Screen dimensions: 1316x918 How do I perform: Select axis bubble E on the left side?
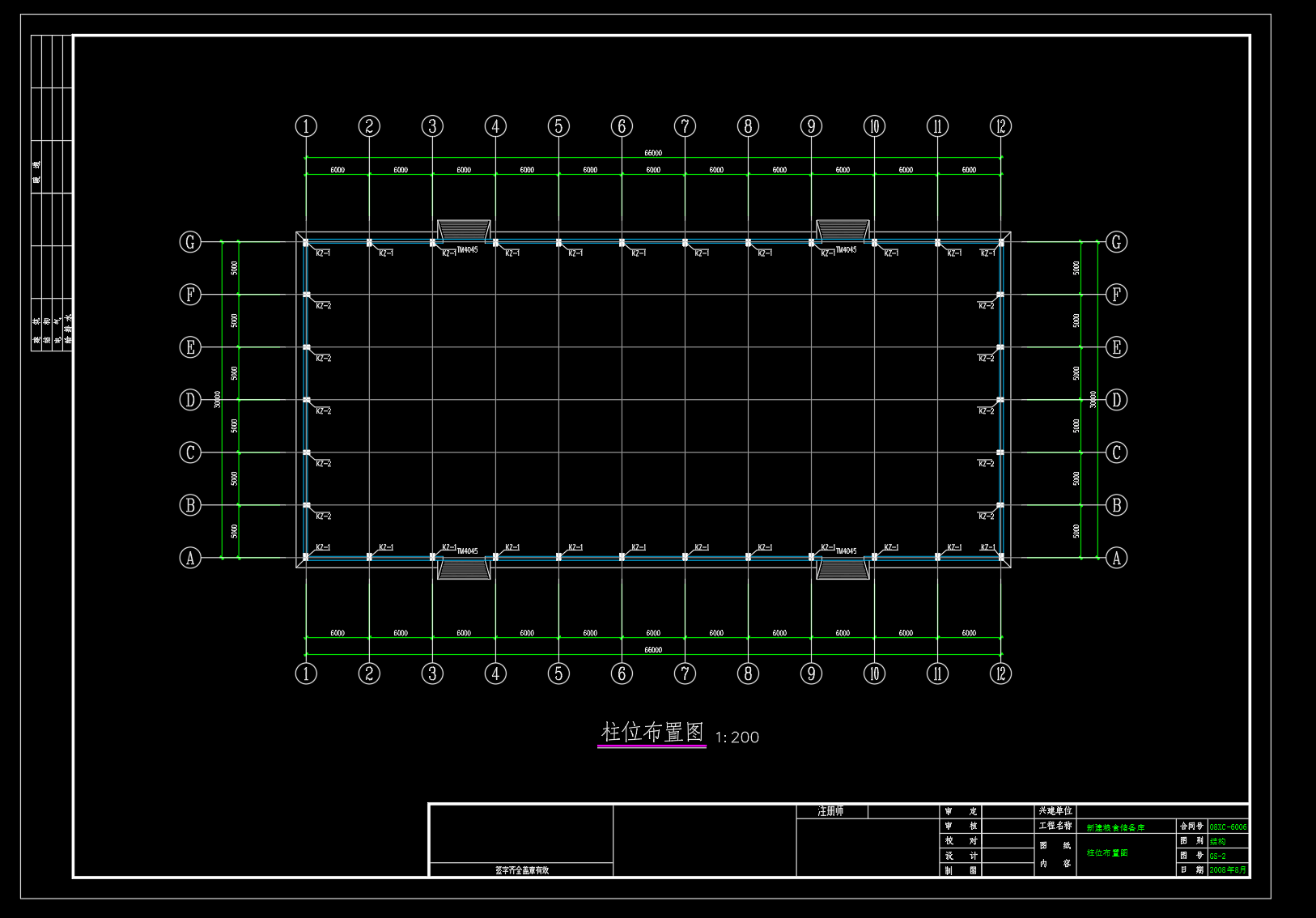(190, 347)
